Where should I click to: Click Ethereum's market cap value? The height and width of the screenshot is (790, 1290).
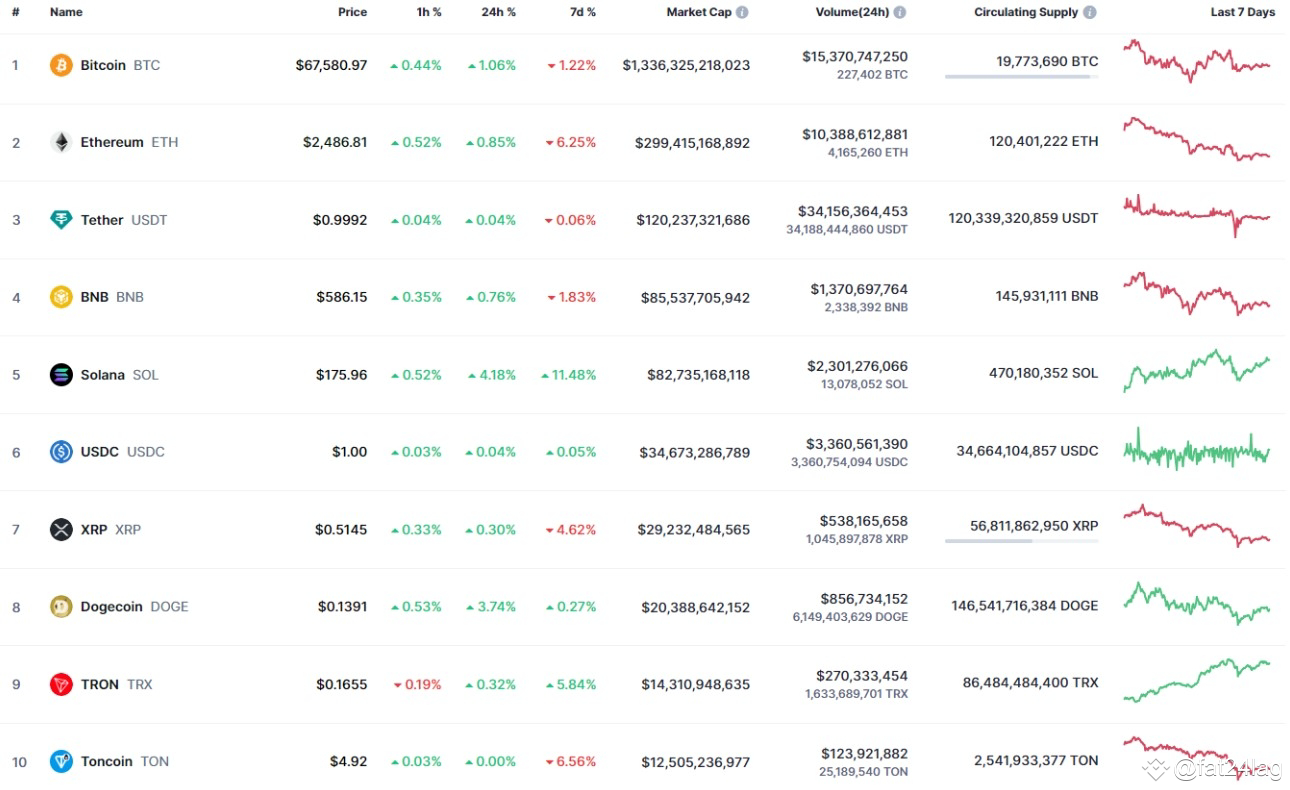tap(692, 143)
